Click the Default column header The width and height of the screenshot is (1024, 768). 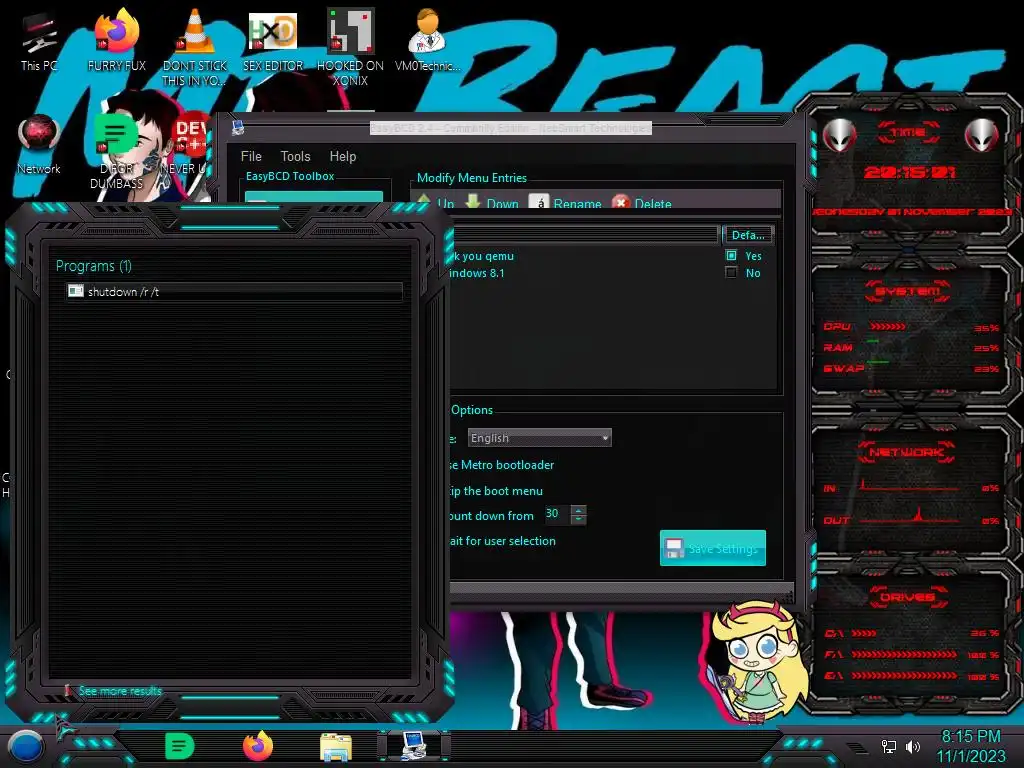(x=748, y=235)
